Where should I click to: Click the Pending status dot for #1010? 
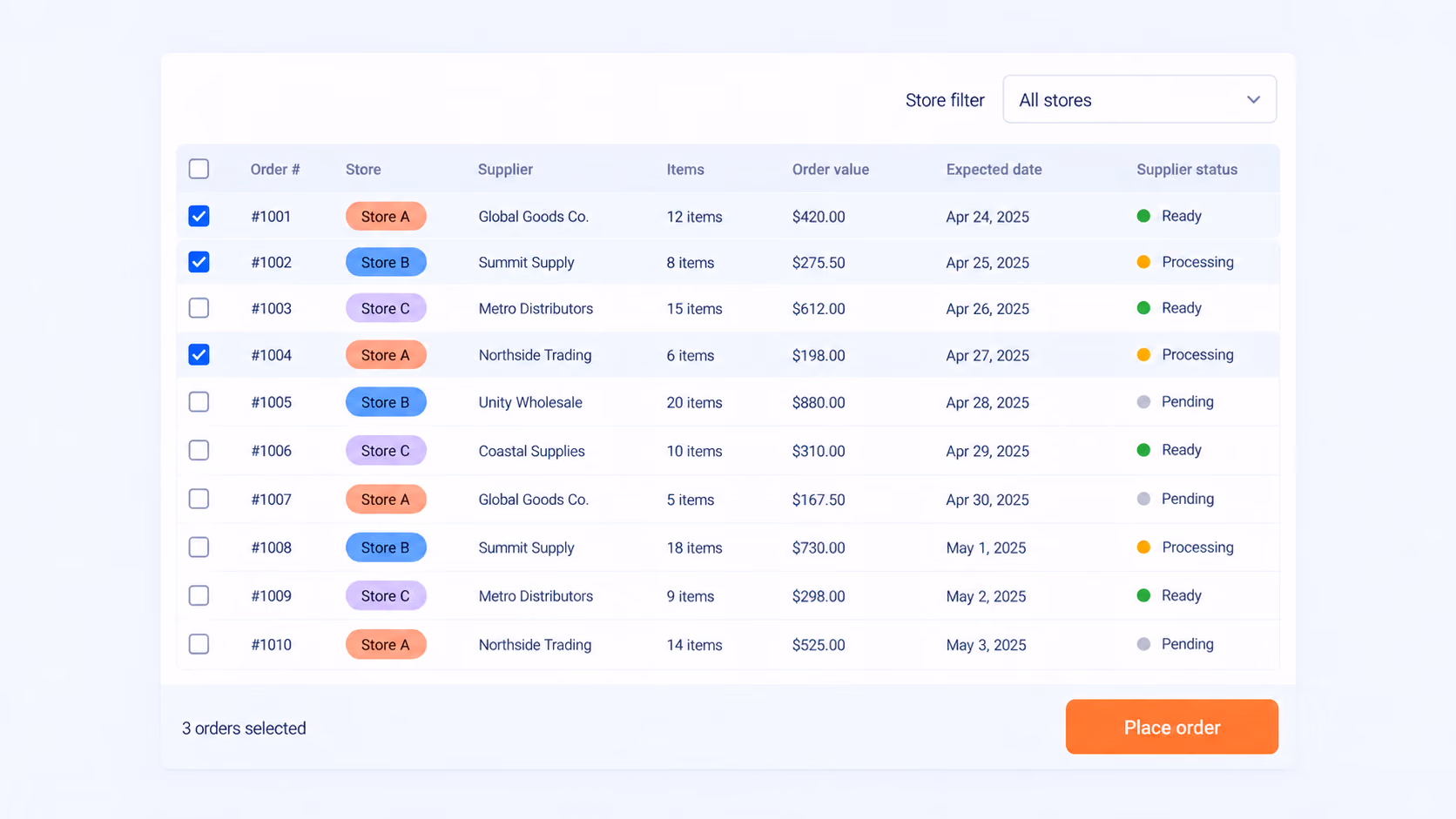1143,644
